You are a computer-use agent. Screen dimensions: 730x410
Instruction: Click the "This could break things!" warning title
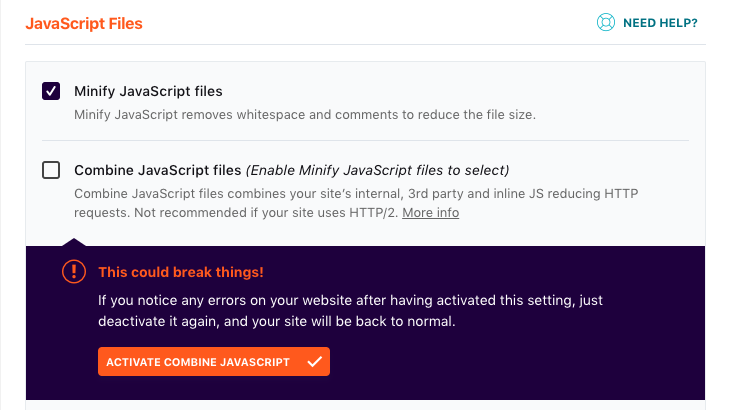coord(181,272)
